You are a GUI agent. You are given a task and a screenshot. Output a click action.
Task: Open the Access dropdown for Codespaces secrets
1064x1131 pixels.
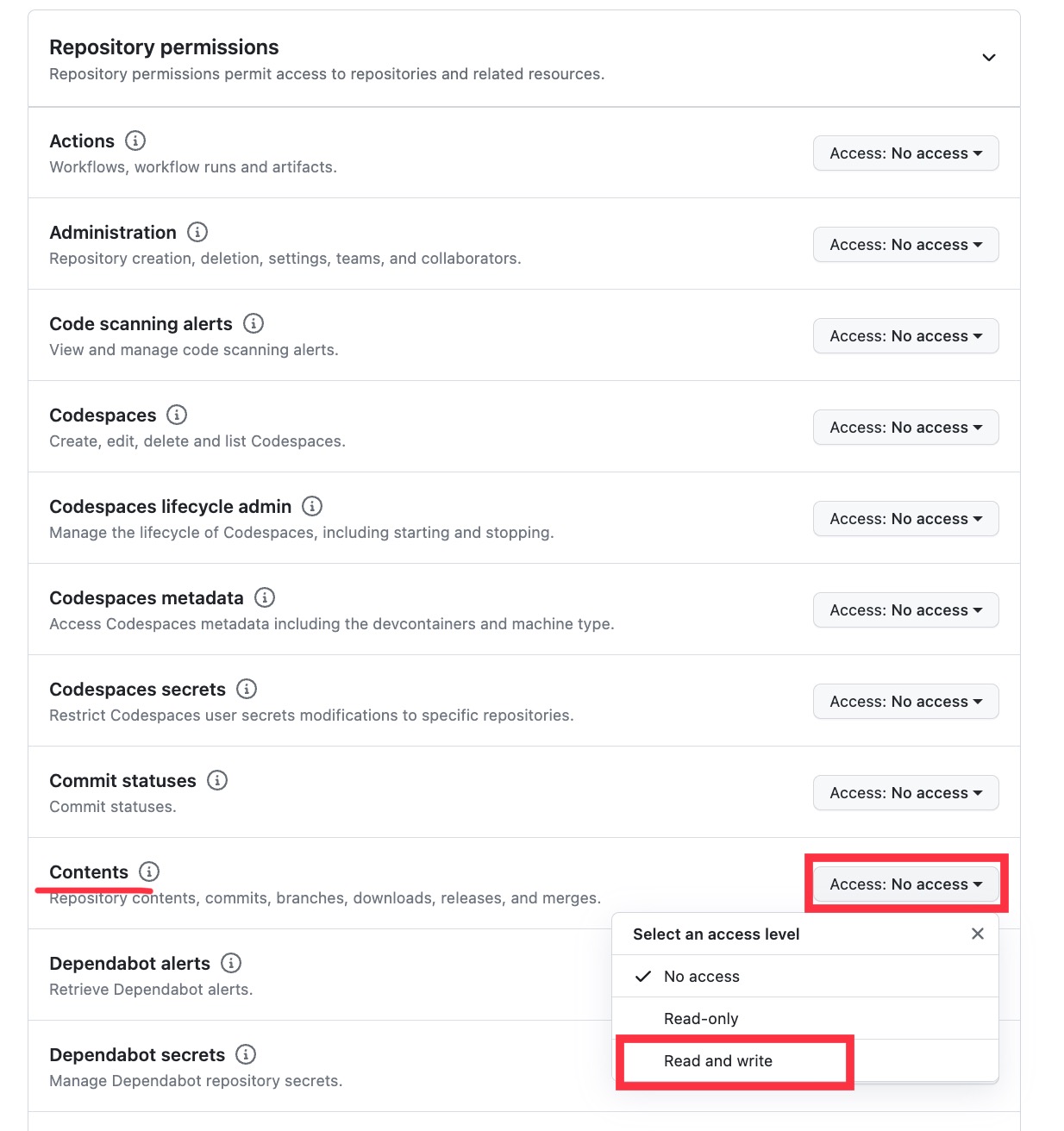coord(904,701)
